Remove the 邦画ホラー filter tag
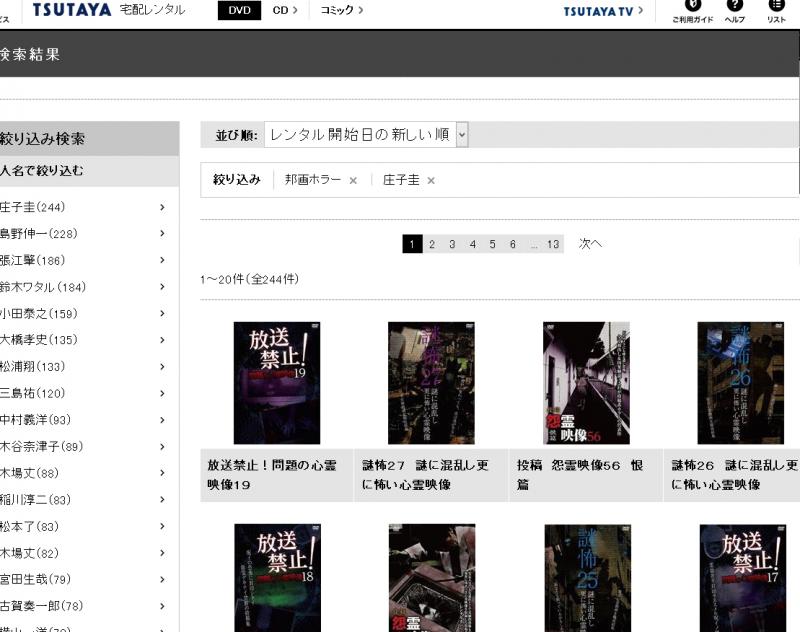800x632 pixels. 353,181
